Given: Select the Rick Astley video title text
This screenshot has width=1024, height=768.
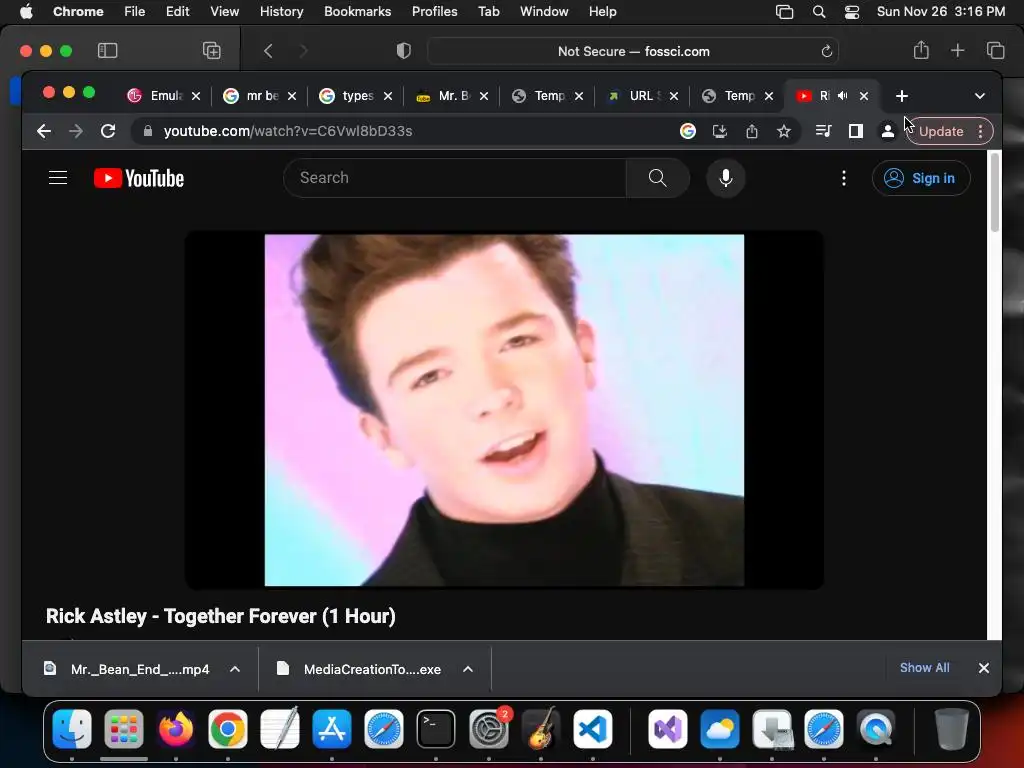Looking at the screenshot, I should (x=221, y=616).
